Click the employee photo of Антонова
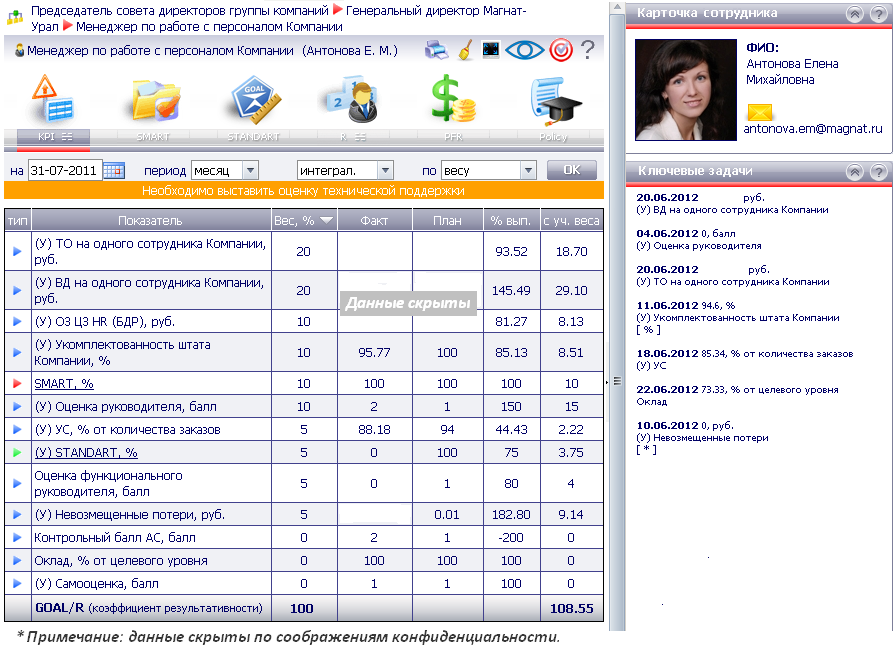The image size is (895, 653). (x=686, y=90)
